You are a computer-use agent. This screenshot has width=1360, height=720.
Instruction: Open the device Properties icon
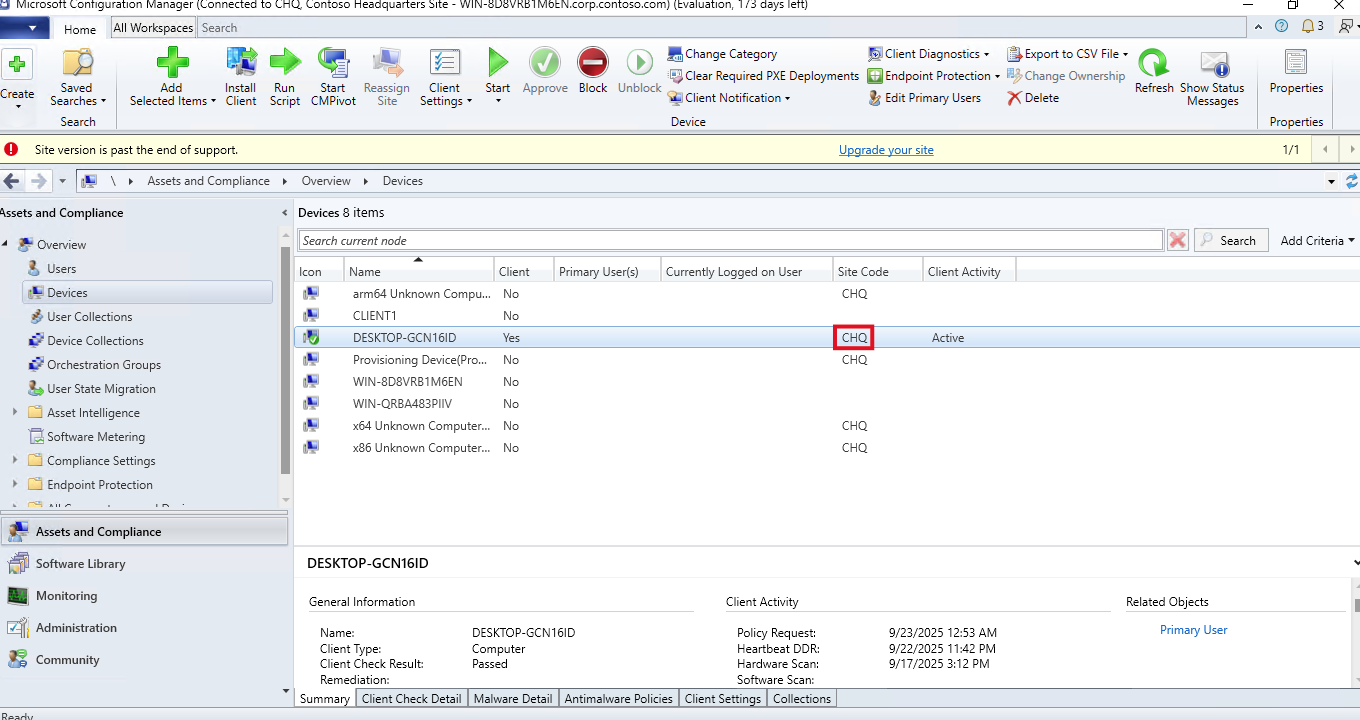click(1296, 64)
